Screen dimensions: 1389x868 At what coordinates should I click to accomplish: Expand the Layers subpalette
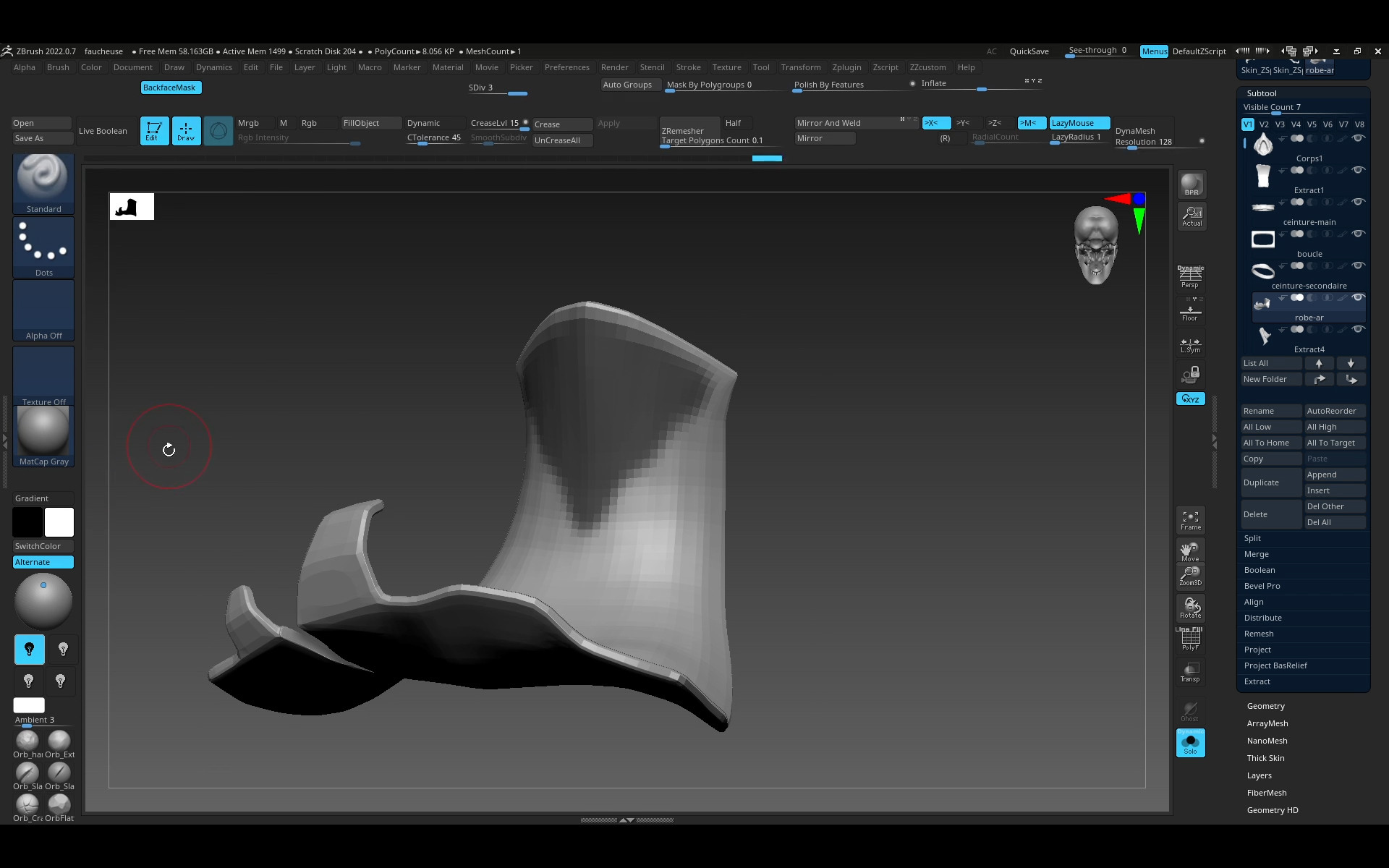pos(1259,775)
